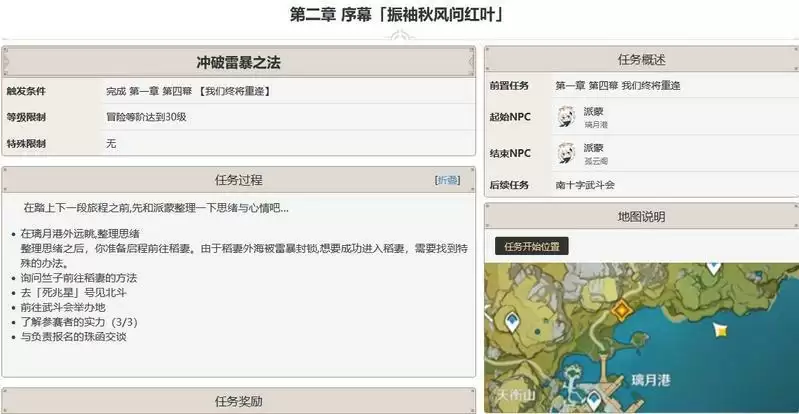Click the 触发条件 row label
The width and height of the screenshot is (799, 414).
(26, 91)
